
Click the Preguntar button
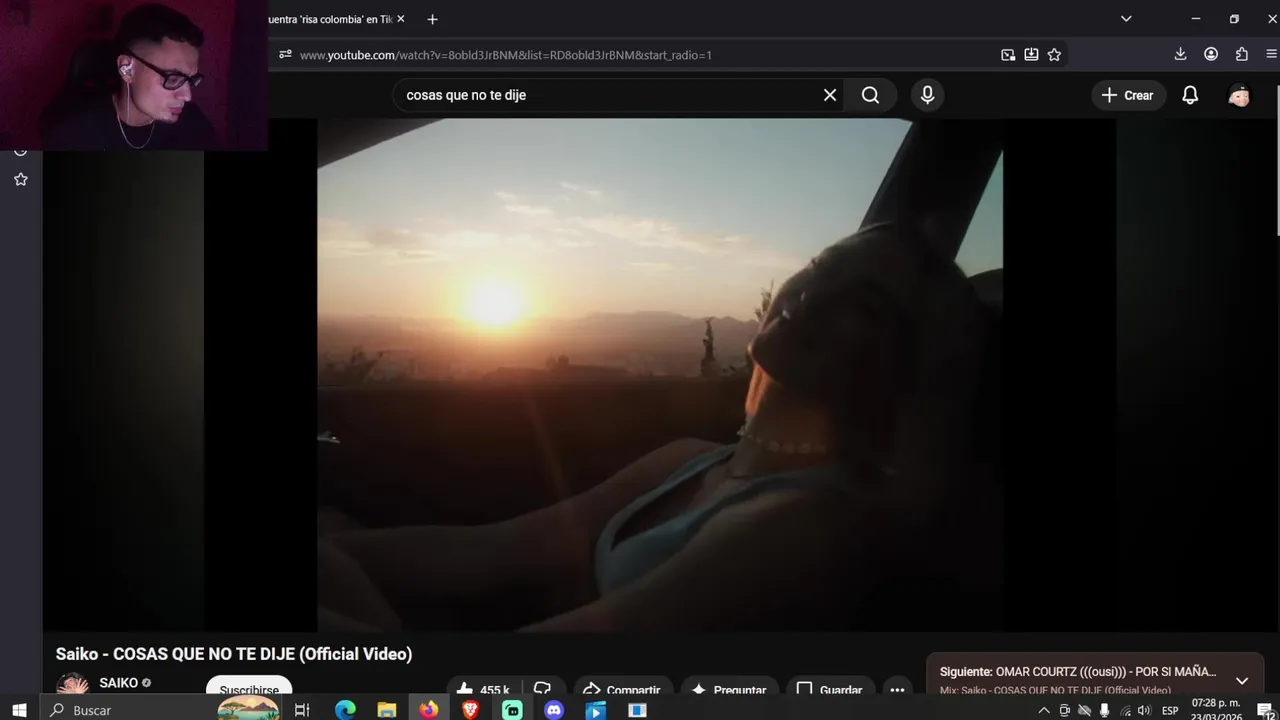(x=729, y=689)
